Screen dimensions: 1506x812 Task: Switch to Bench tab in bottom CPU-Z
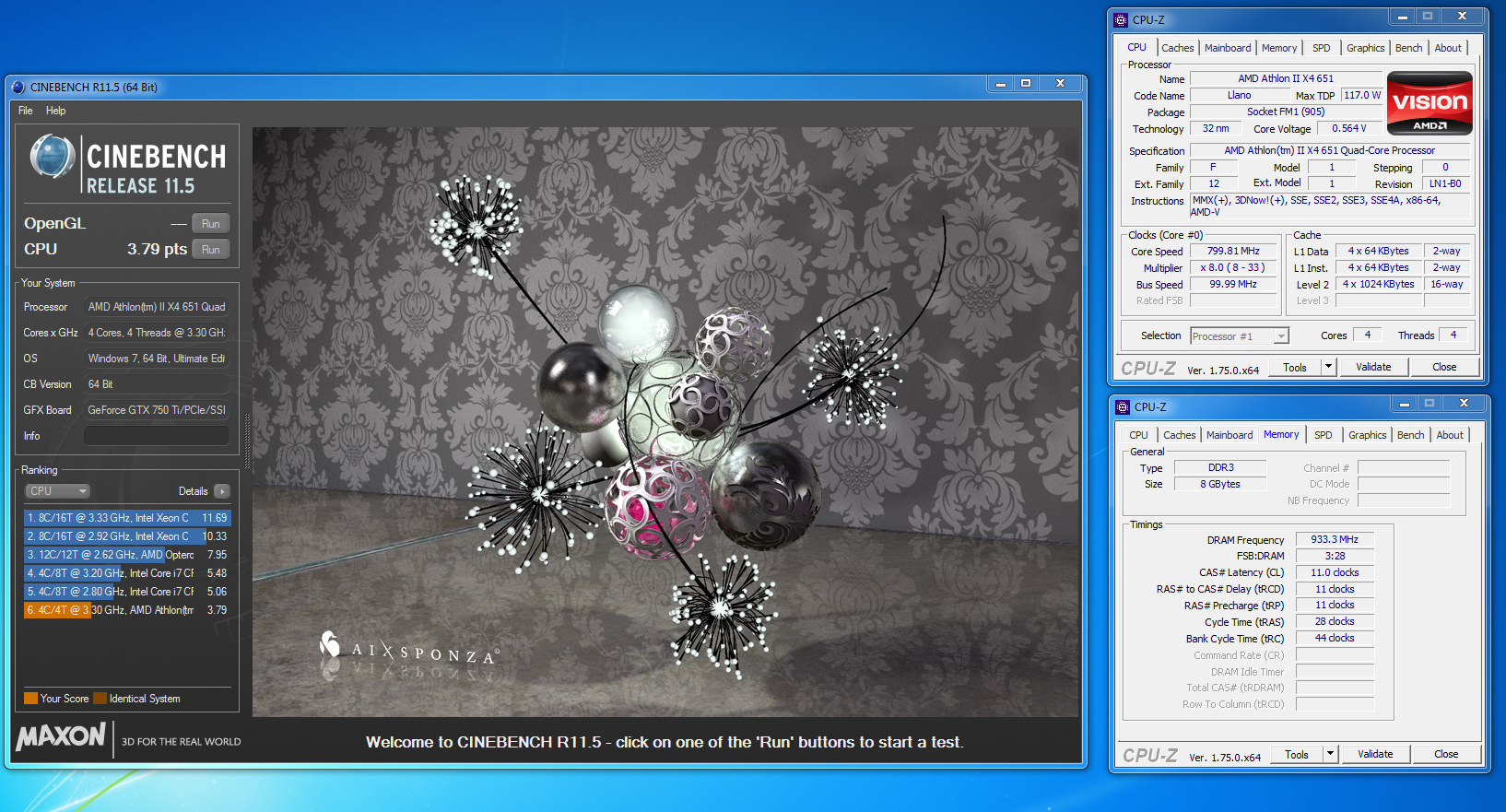1410,435
